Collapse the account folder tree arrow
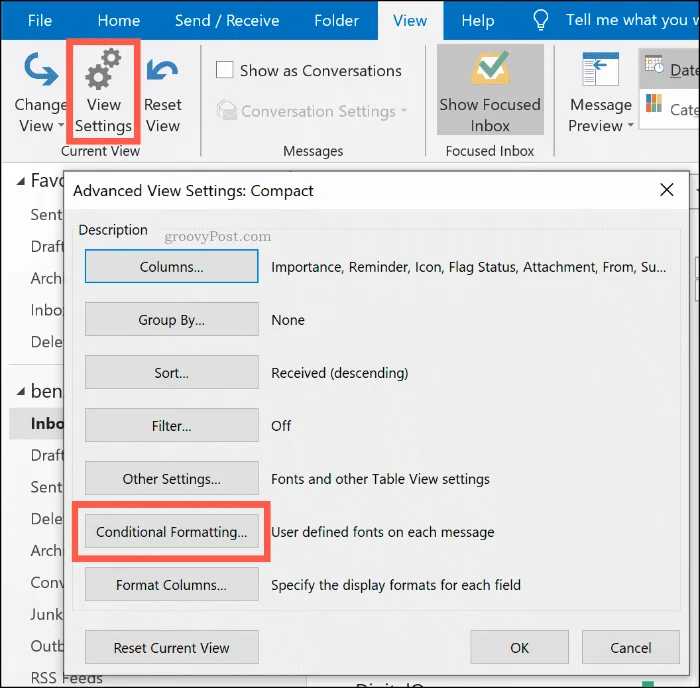The width and height of the screenshot is (700, 688). pyautogui.click(x=21, y=392)
